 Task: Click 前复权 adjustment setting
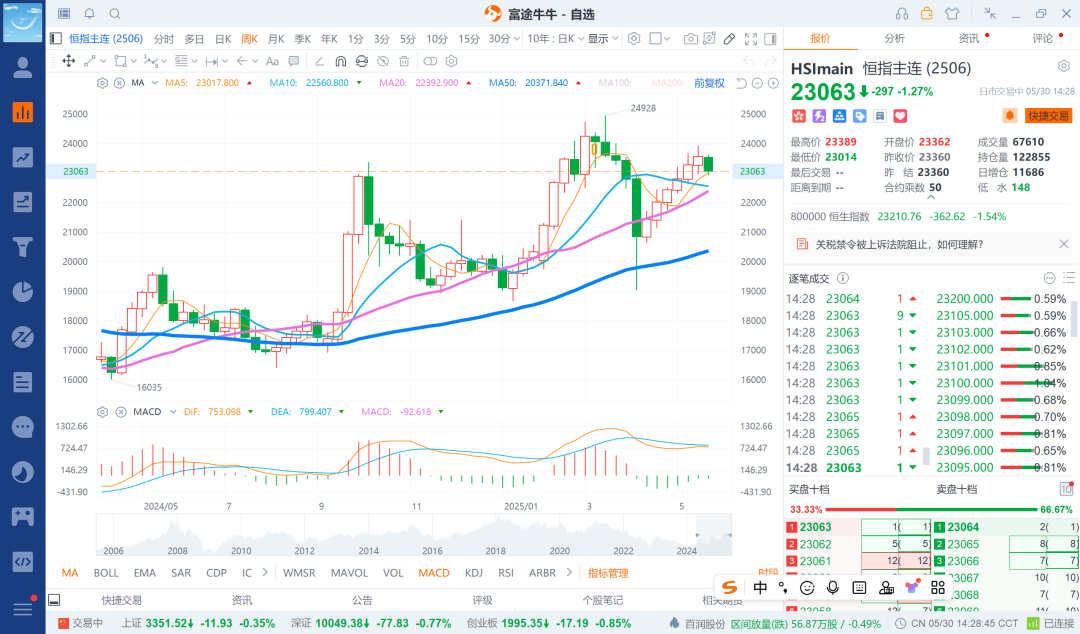click(709, 83)
